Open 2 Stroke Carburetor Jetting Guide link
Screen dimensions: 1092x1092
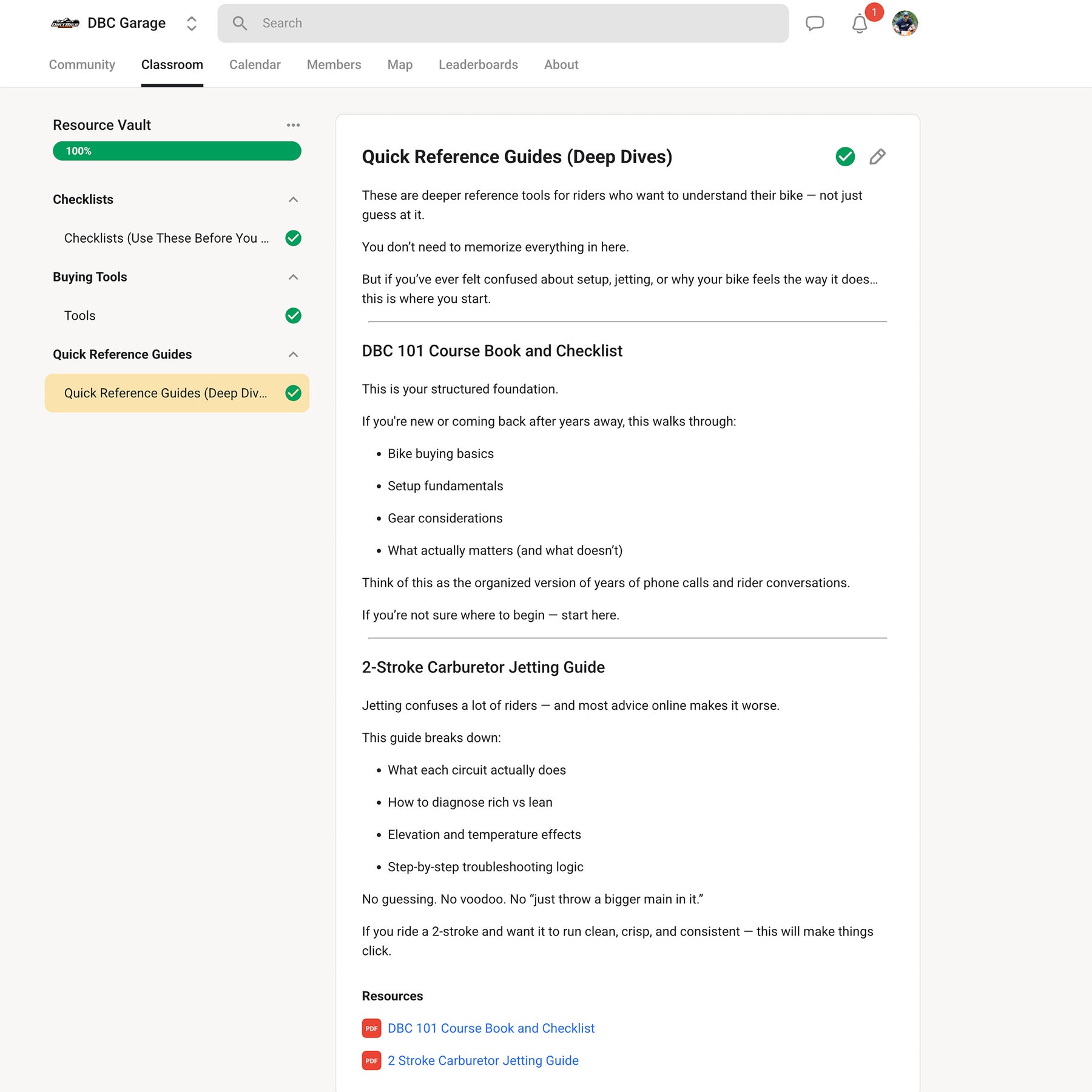[x=483, y=1060]
